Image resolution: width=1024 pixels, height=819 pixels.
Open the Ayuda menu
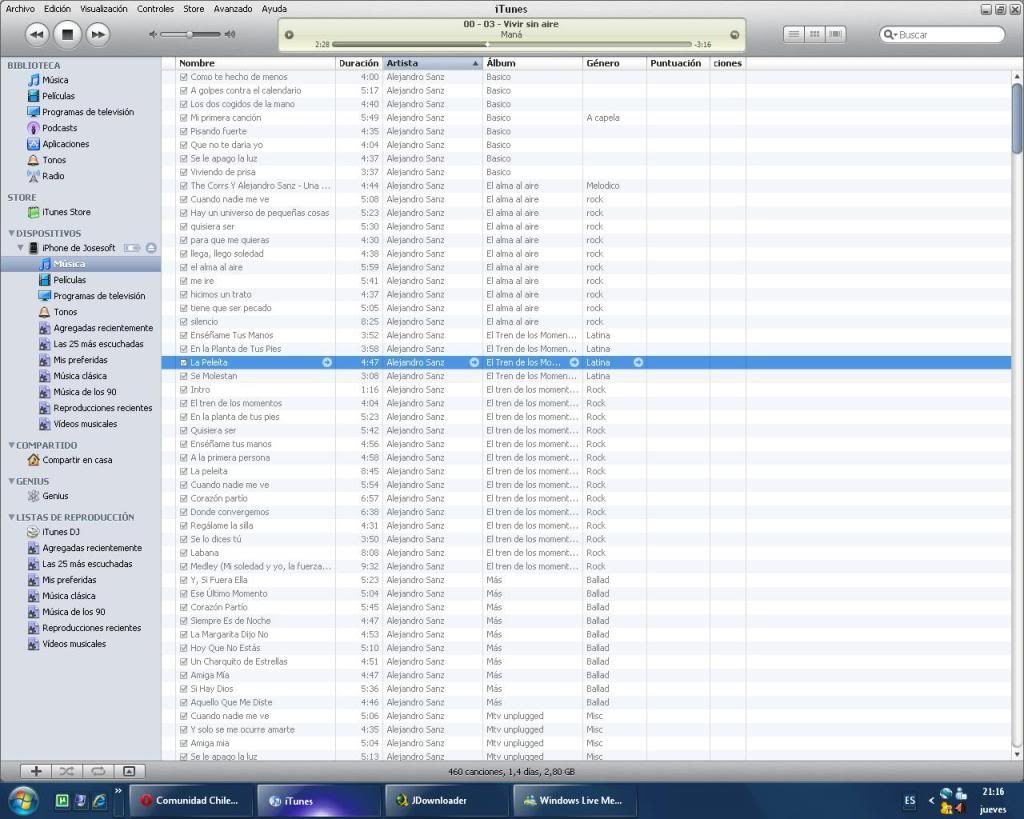(274, 9)
